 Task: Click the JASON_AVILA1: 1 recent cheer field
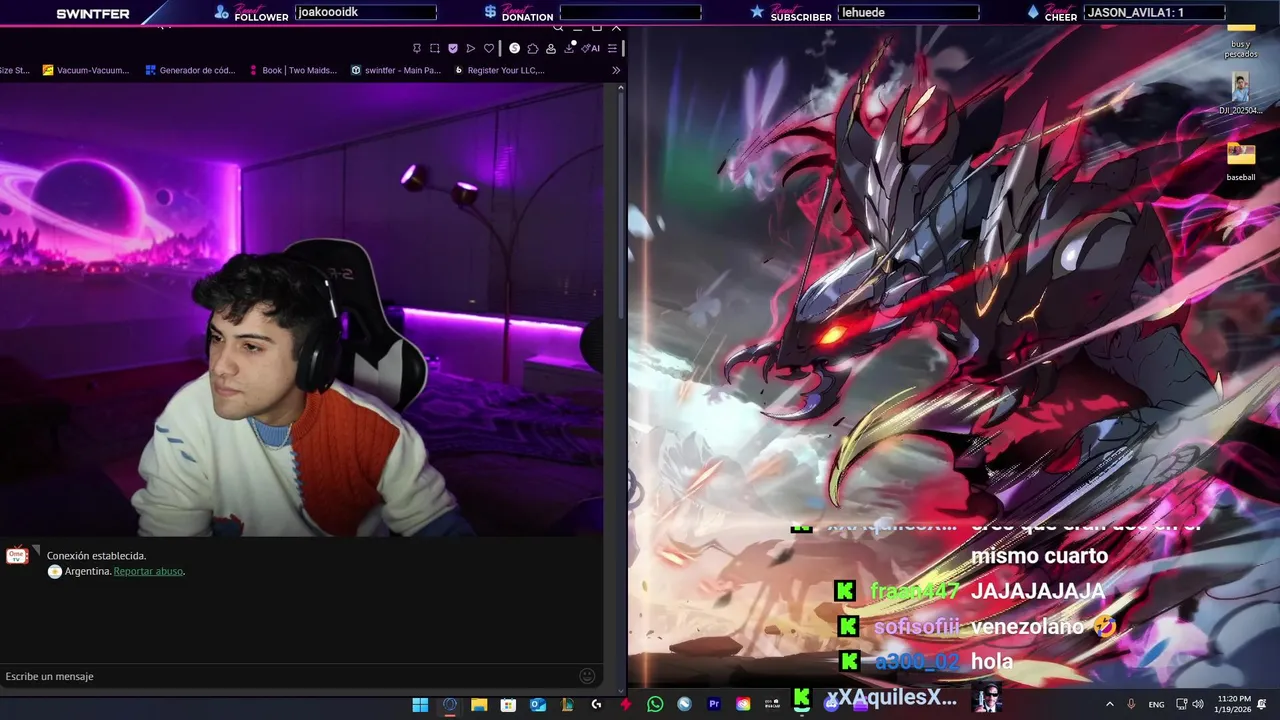[1154, 12]
